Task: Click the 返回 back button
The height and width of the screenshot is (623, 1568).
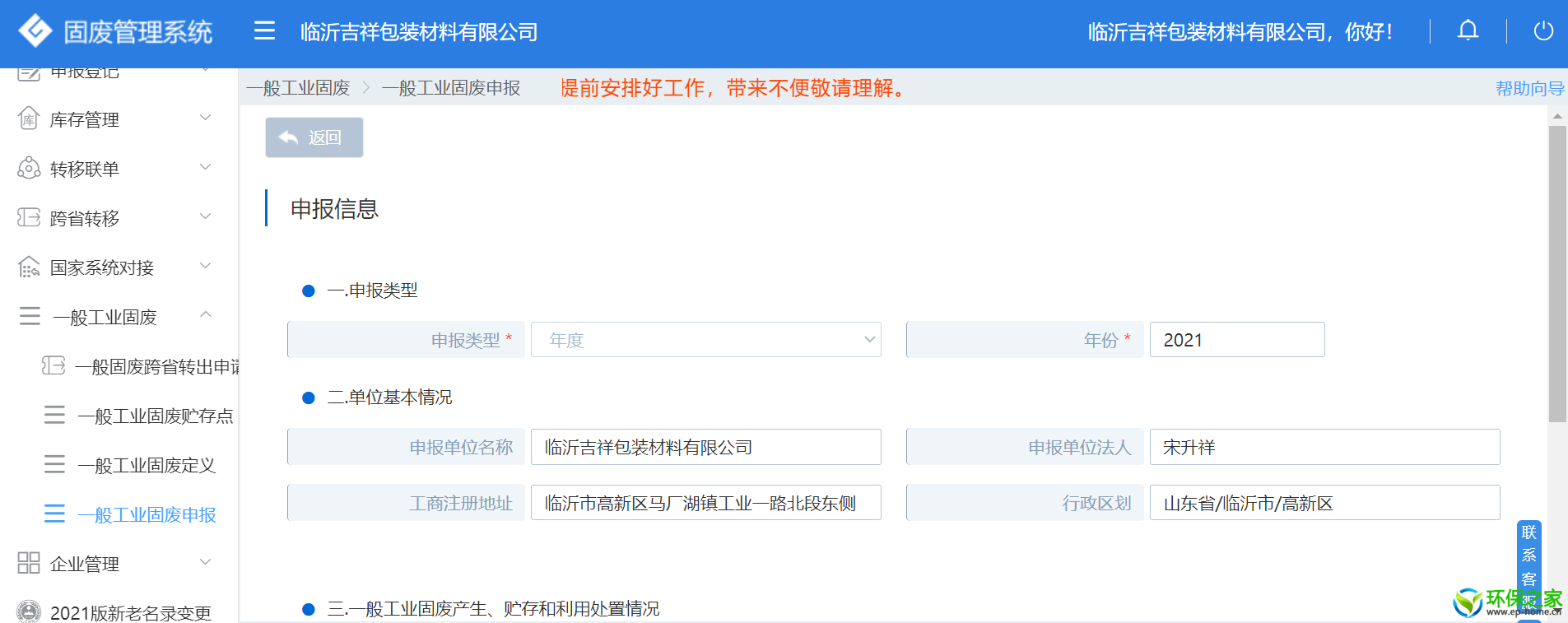Action: tap(314, 137)
